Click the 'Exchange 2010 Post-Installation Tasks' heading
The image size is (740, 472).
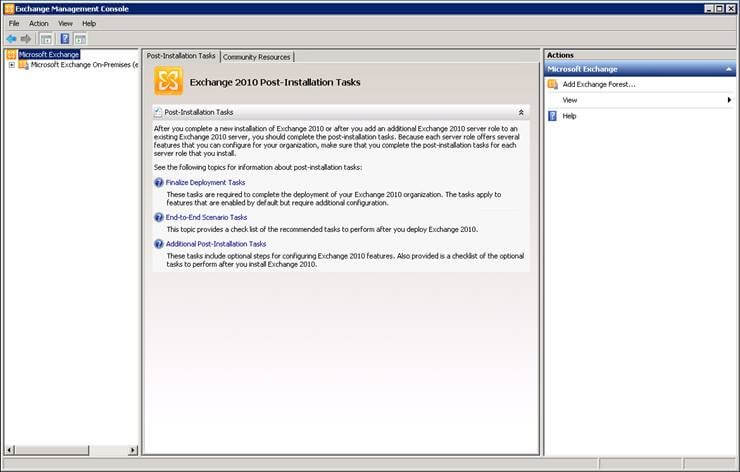pyautogui.click(x=275, y=82)
